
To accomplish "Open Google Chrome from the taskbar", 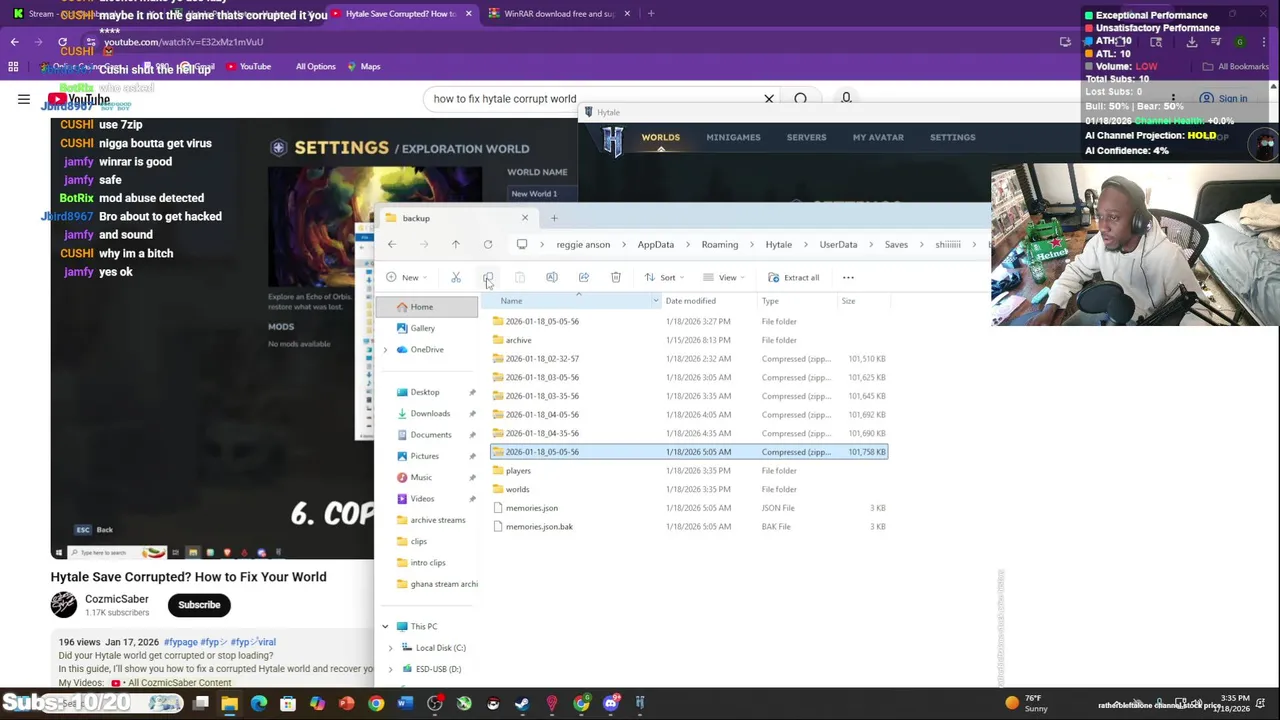I will coord(376,704).
